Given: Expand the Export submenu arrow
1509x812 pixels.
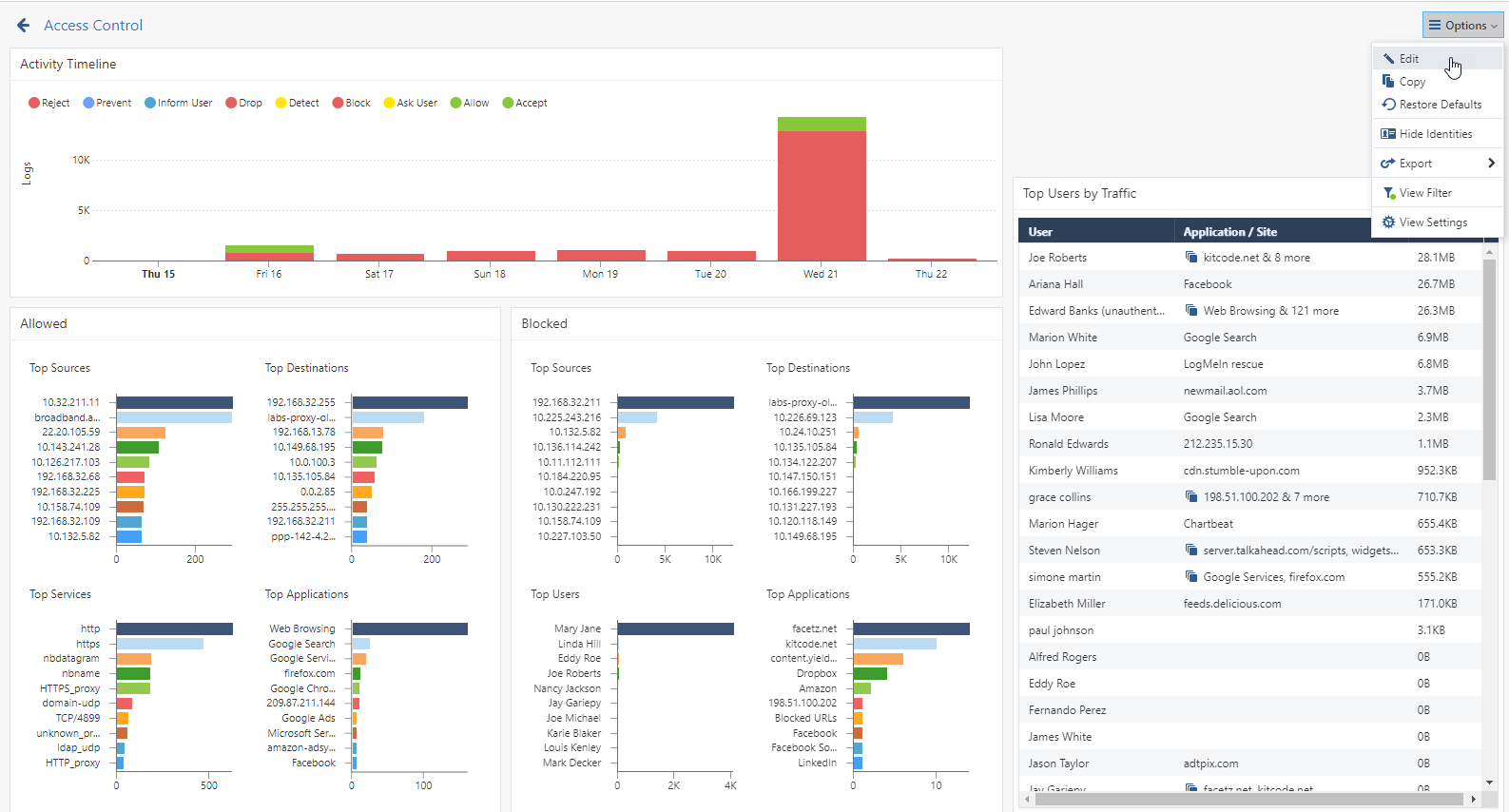Looking at the screenshot, I should point(1491,164).
